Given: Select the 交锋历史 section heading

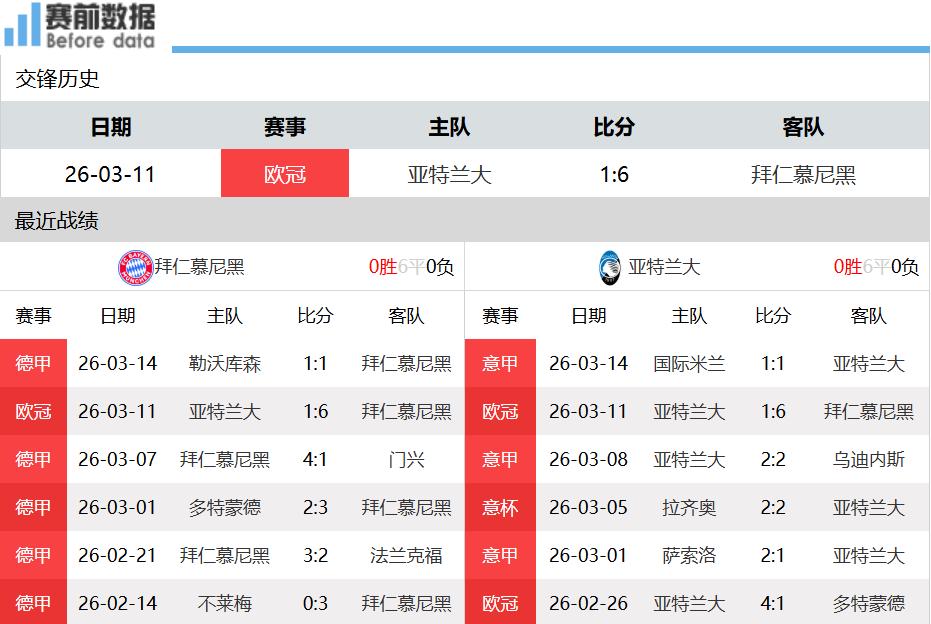Looking at the screenshot, I should (x=58, y=79).
